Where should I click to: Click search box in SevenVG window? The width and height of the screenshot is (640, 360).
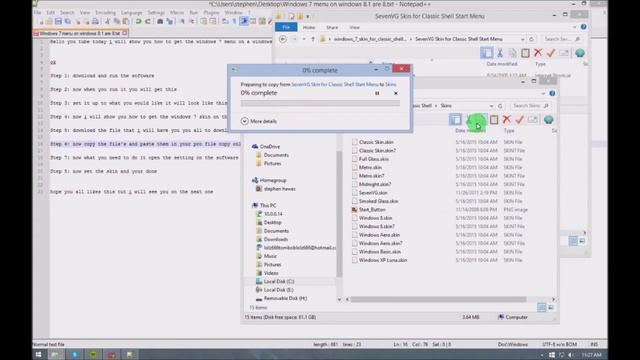[562, 39]
